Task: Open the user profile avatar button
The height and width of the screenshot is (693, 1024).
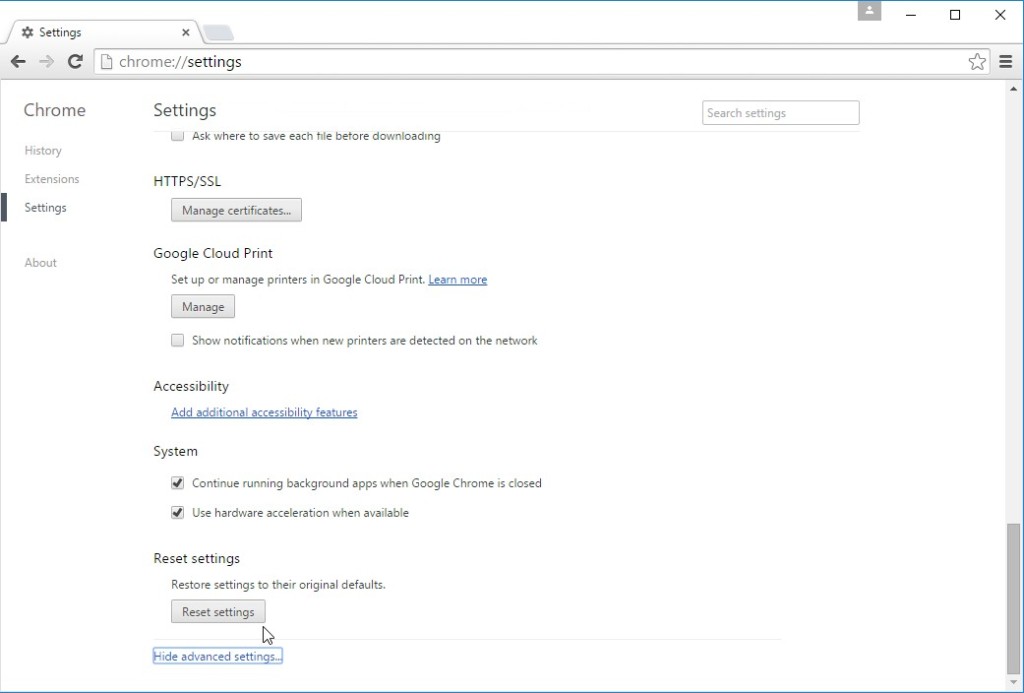Action: pyautogui.click(x=869, y=11)
